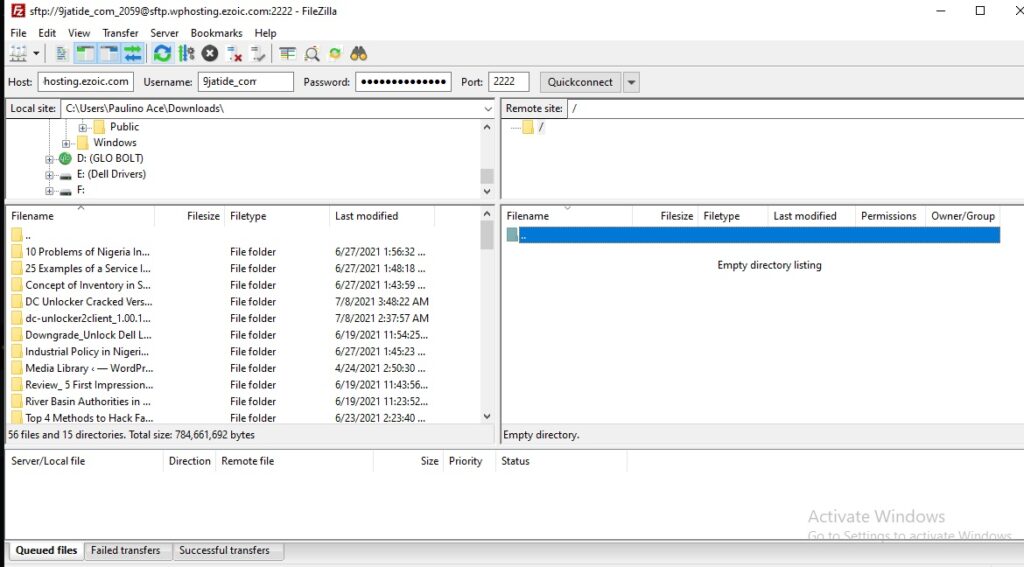Toggle message log display icon
This screenshot has height=567, width=1024.
[x=62, y=53]
